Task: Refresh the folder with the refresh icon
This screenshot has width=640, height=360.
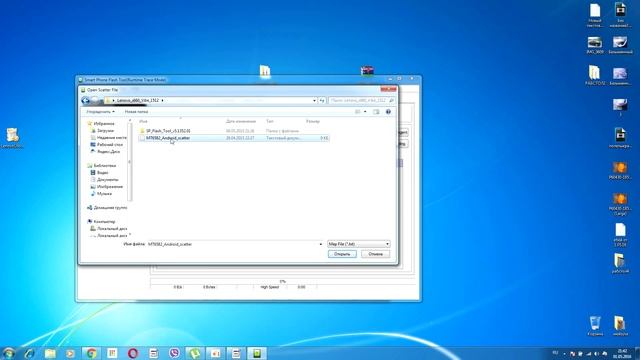Action: [x=322, y=100]
